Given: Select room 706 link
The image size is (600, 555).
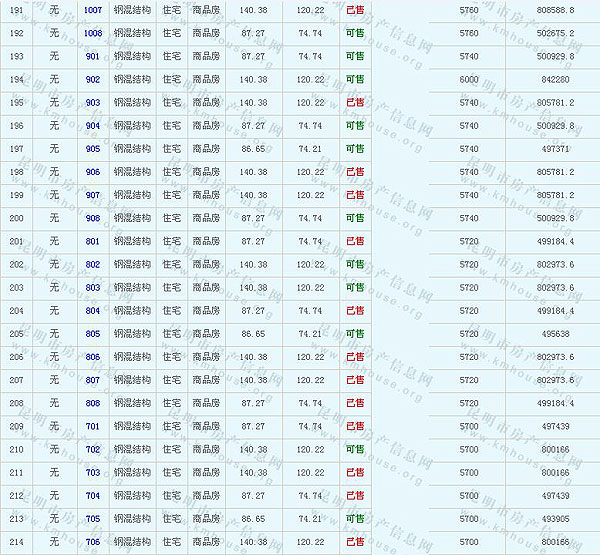Looking at the screenshot, I should pyautogui.click(x=93, y=542).
